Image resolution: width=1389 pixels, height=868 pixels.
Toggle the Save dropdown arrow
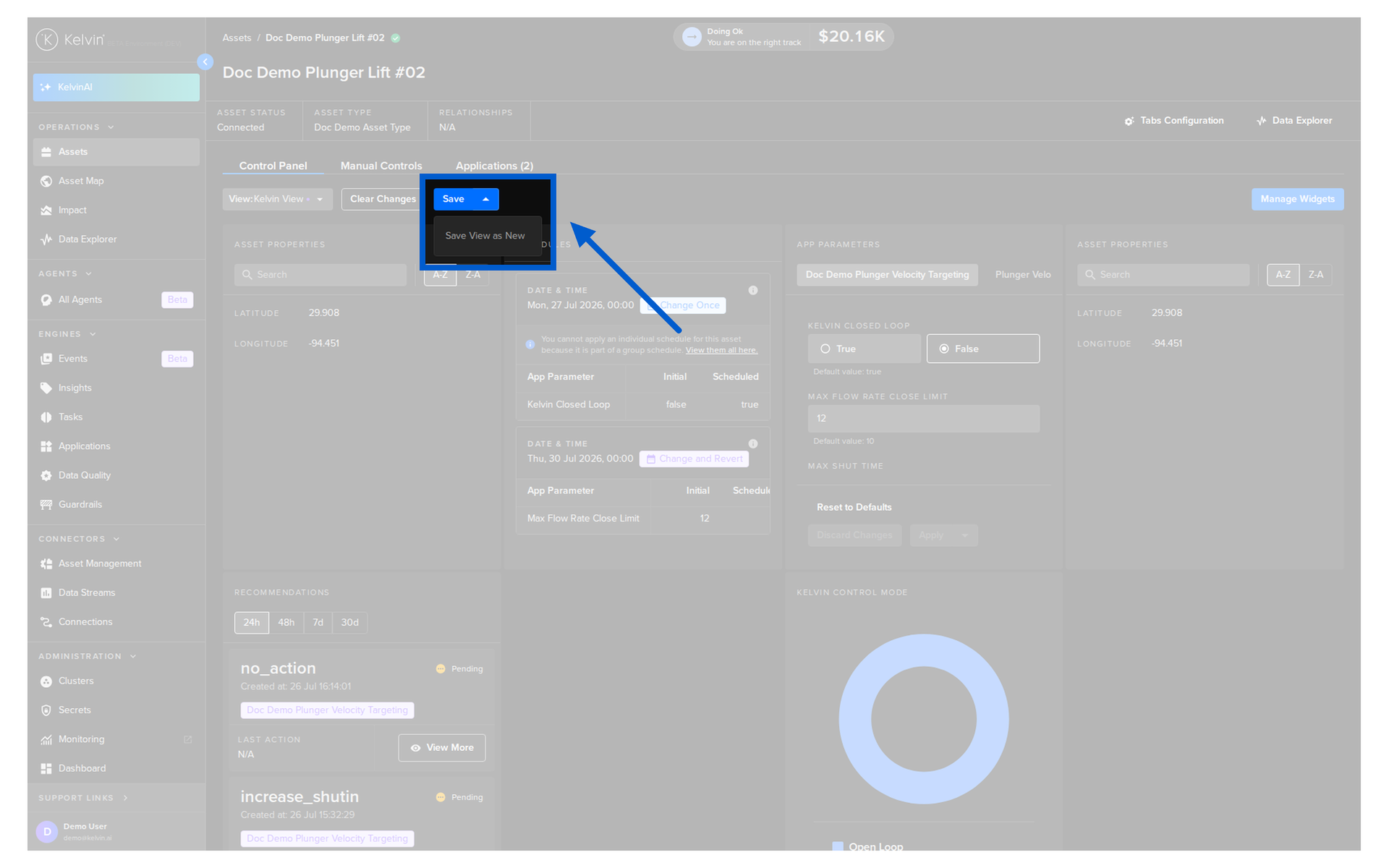(486, 200)
